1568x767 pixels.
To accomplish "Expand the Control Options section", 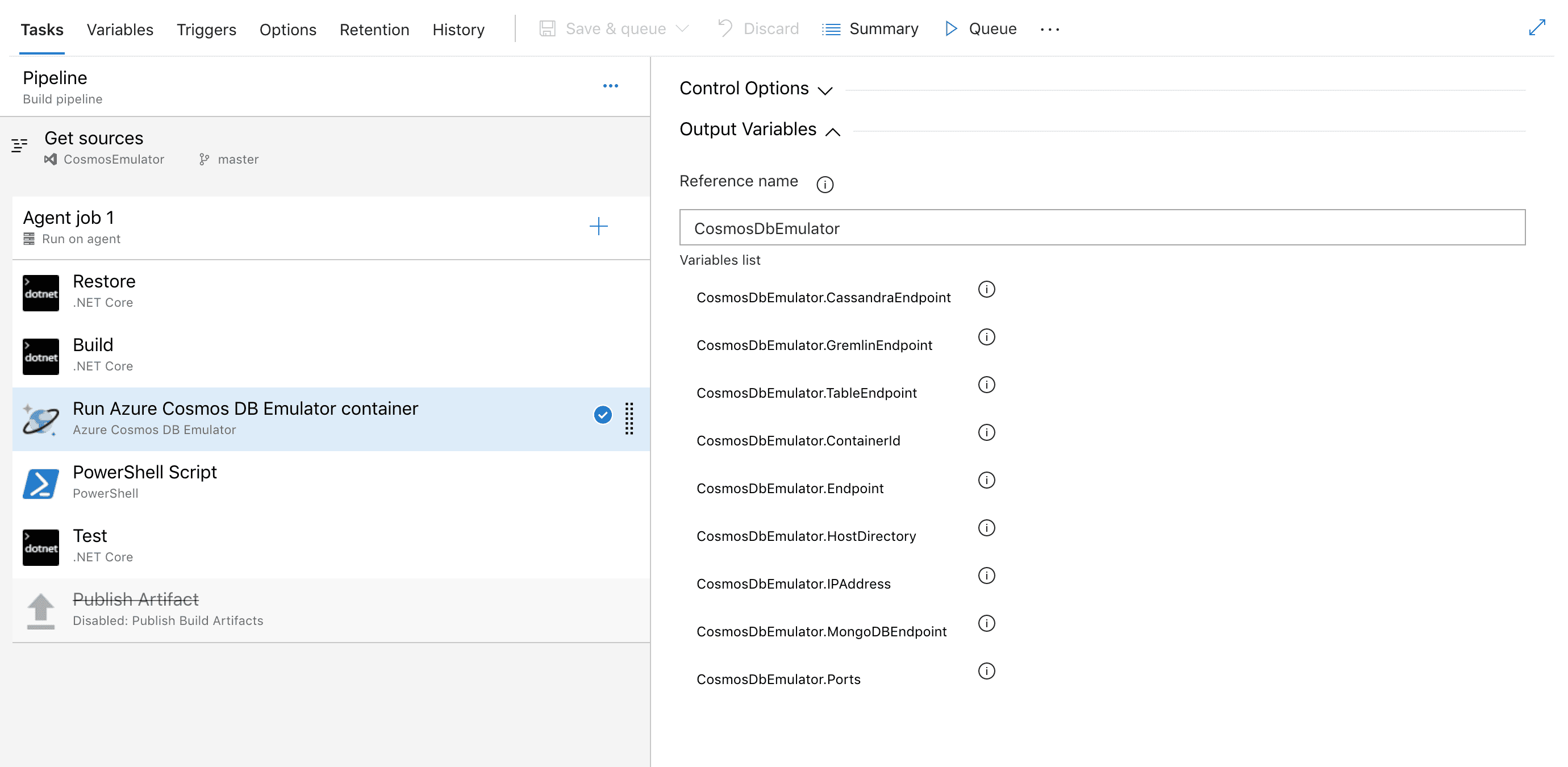I will pos(756,89).
